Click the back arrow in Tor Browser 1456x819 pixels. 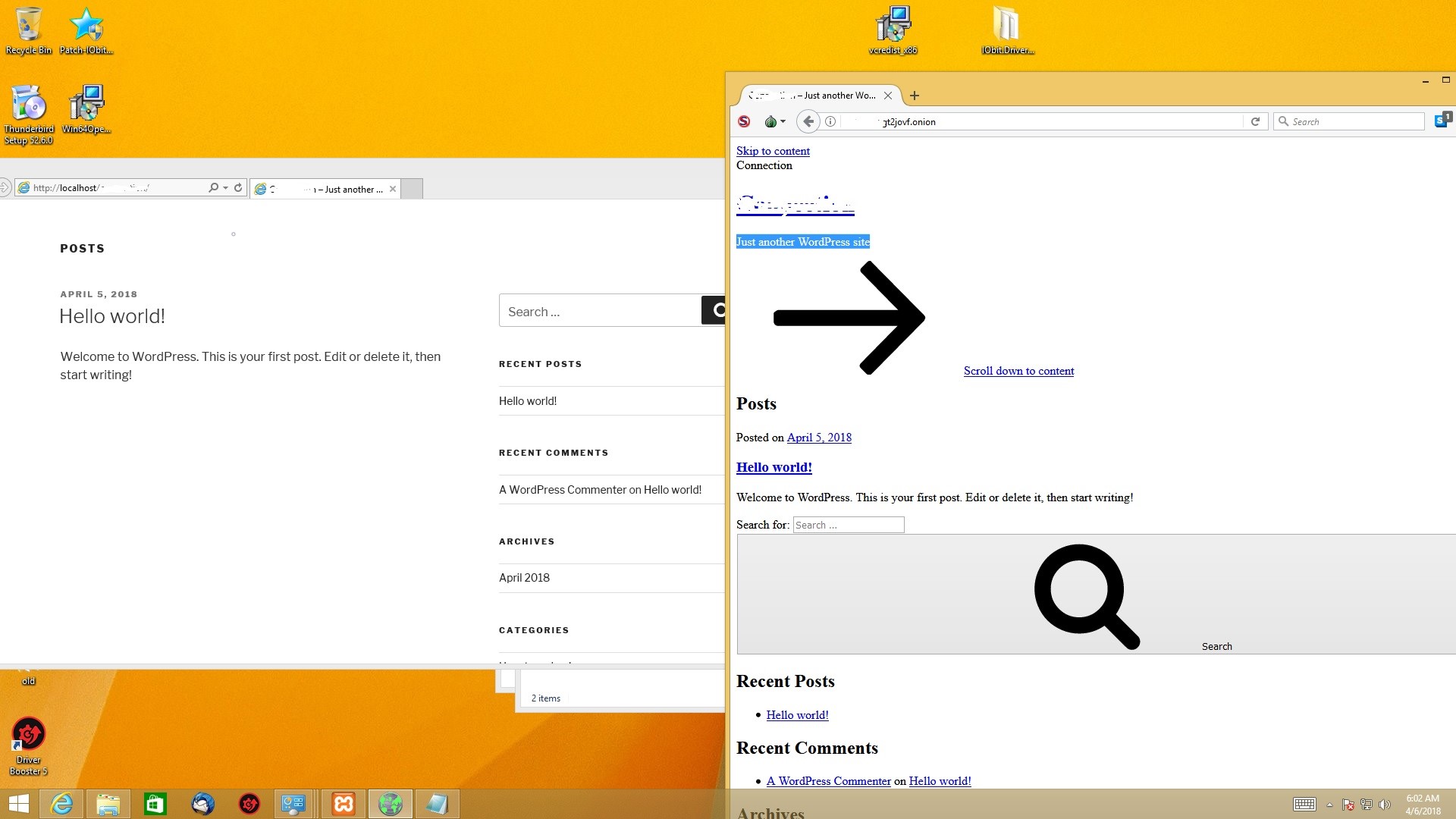pos(808,121)
